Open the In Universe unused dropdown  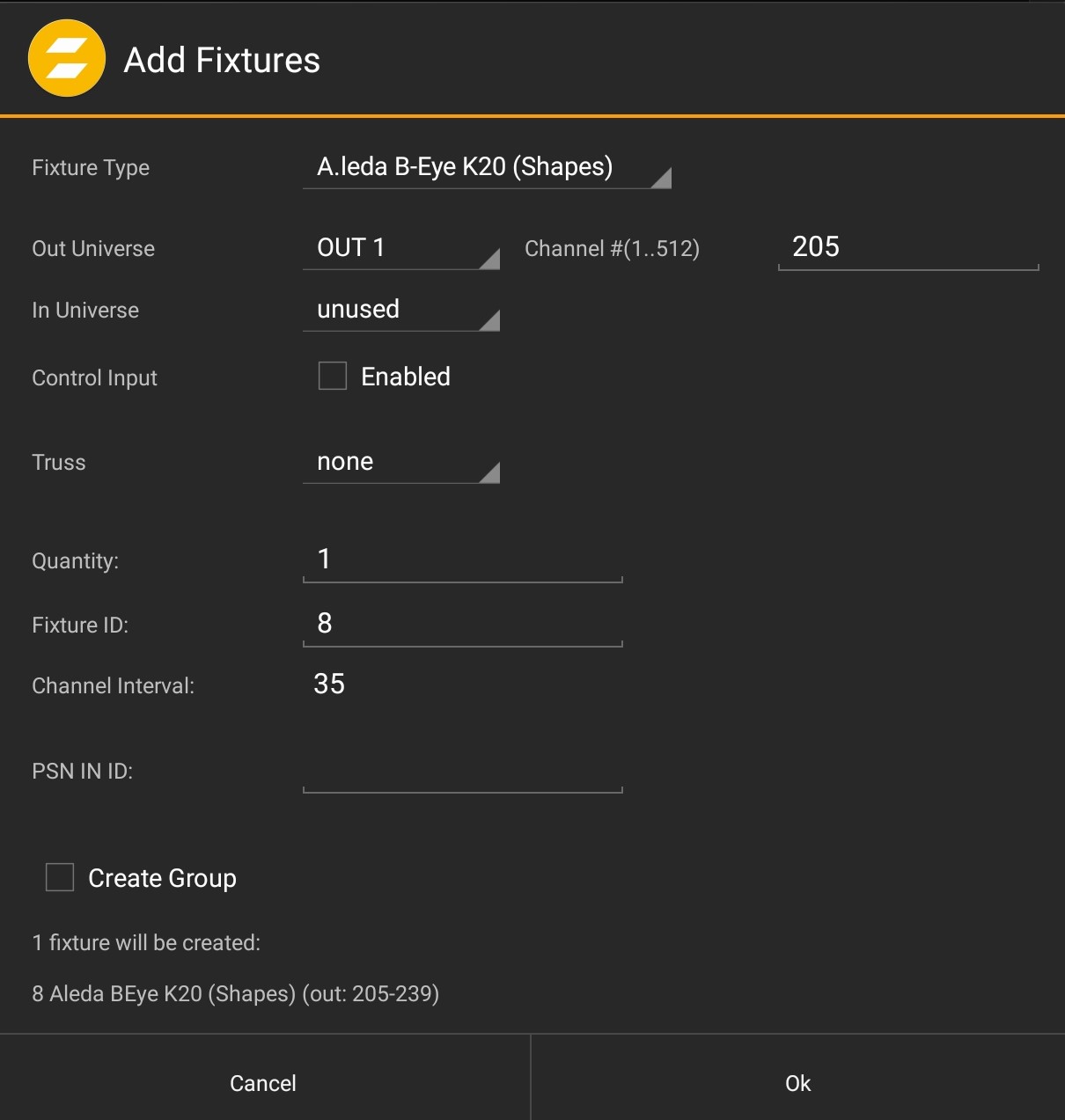pyautogui.click(x=401, y=310)
